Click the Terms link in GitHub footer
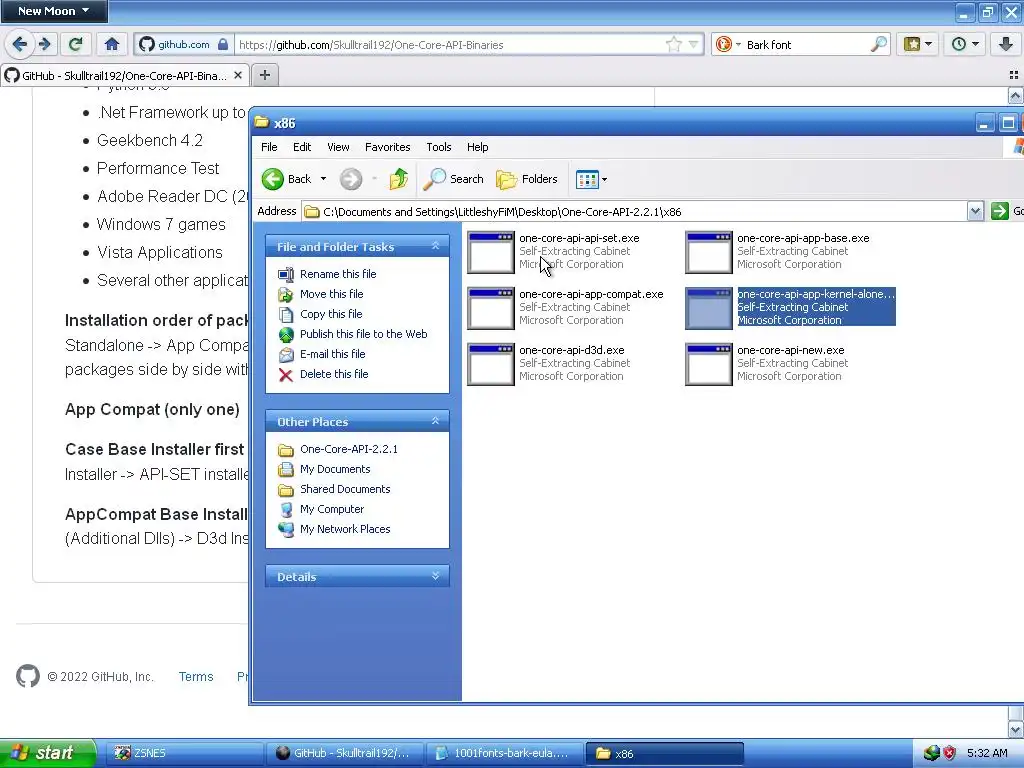Image resolution: width=1024 pixels, height=768 pixels. (196, 677)
